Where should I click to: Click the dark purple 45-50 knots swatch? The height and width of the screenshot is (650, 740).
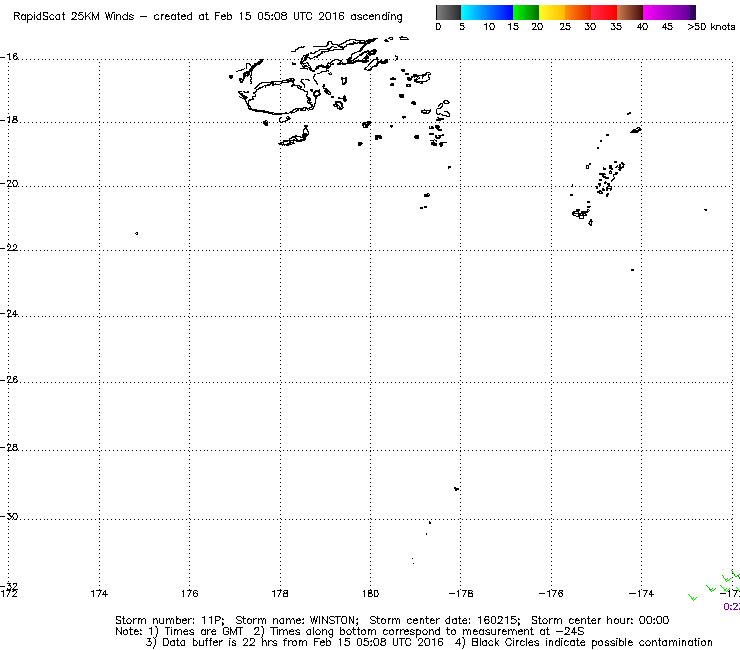coord(682,12)
